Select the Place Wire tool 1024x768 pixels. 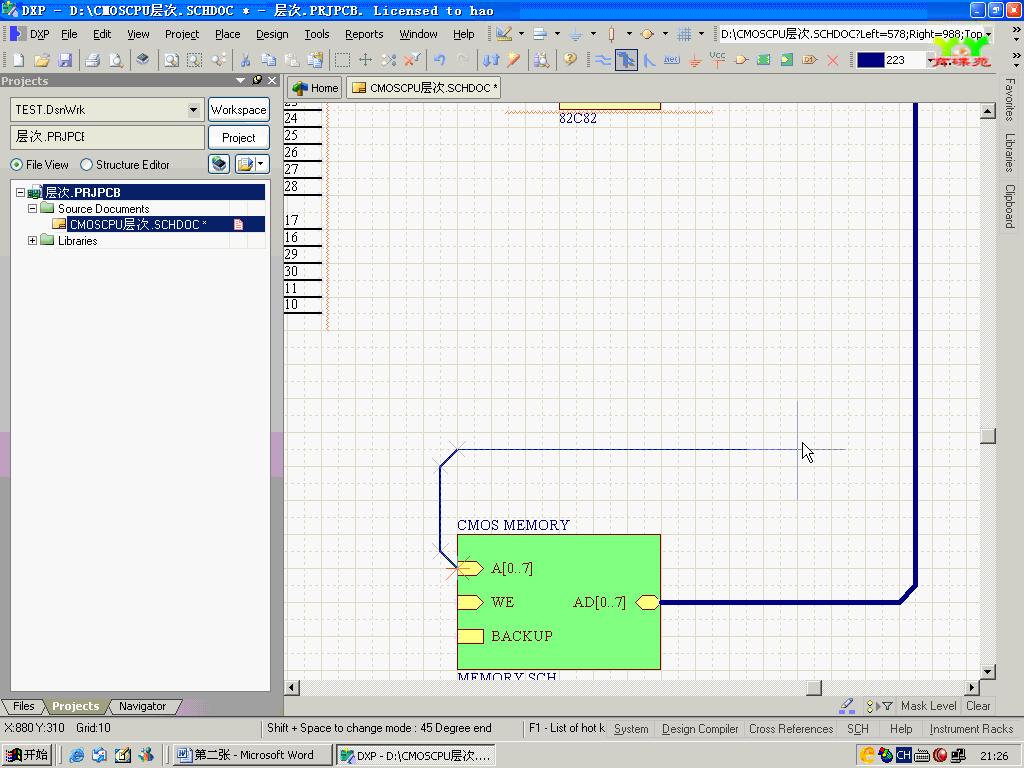(603, 60)
